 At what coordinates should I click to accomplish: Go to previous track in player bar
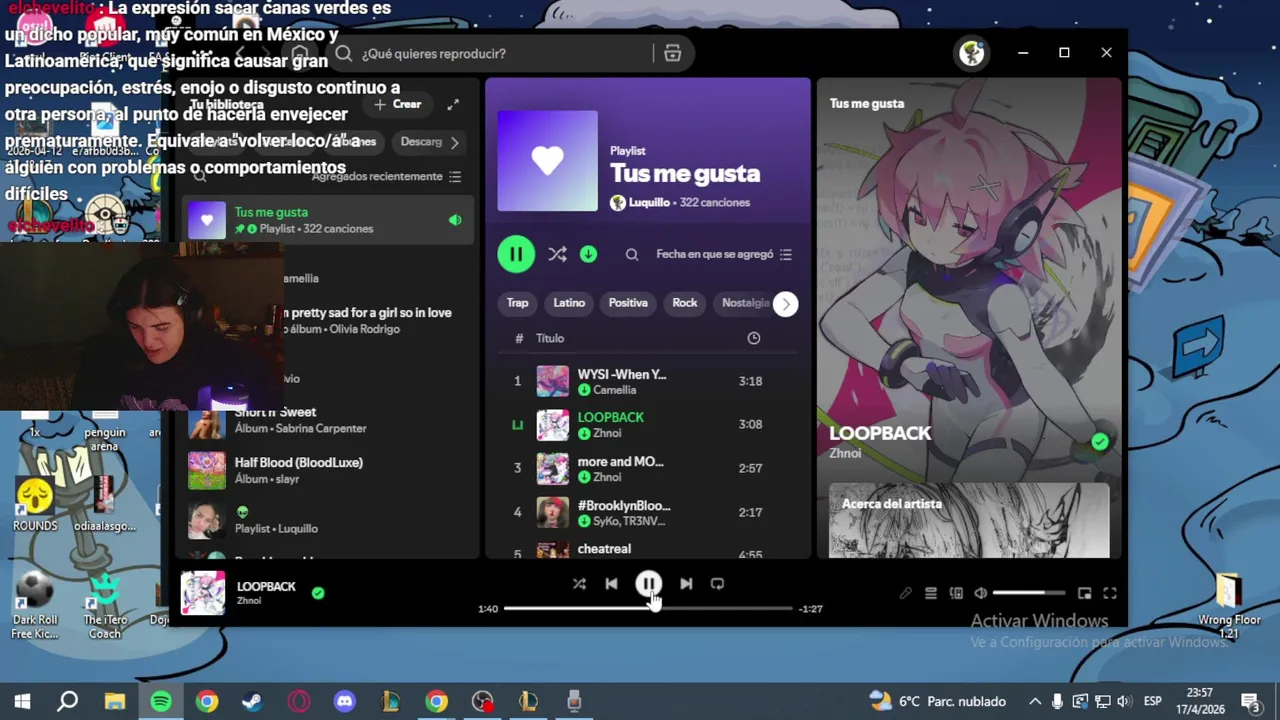pyautogui.click(x=611, y=584)
